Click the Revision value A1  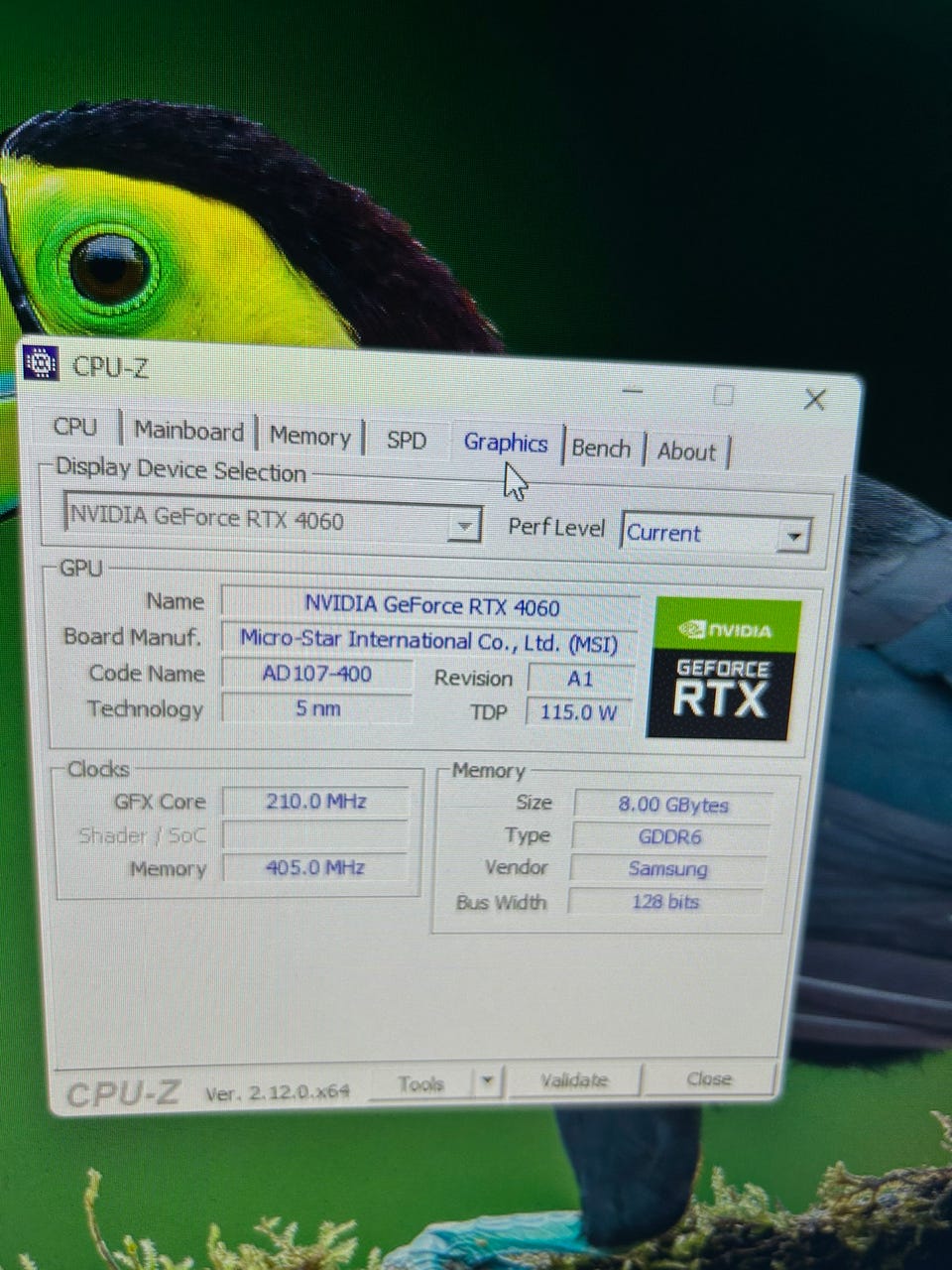click(580, 679)
